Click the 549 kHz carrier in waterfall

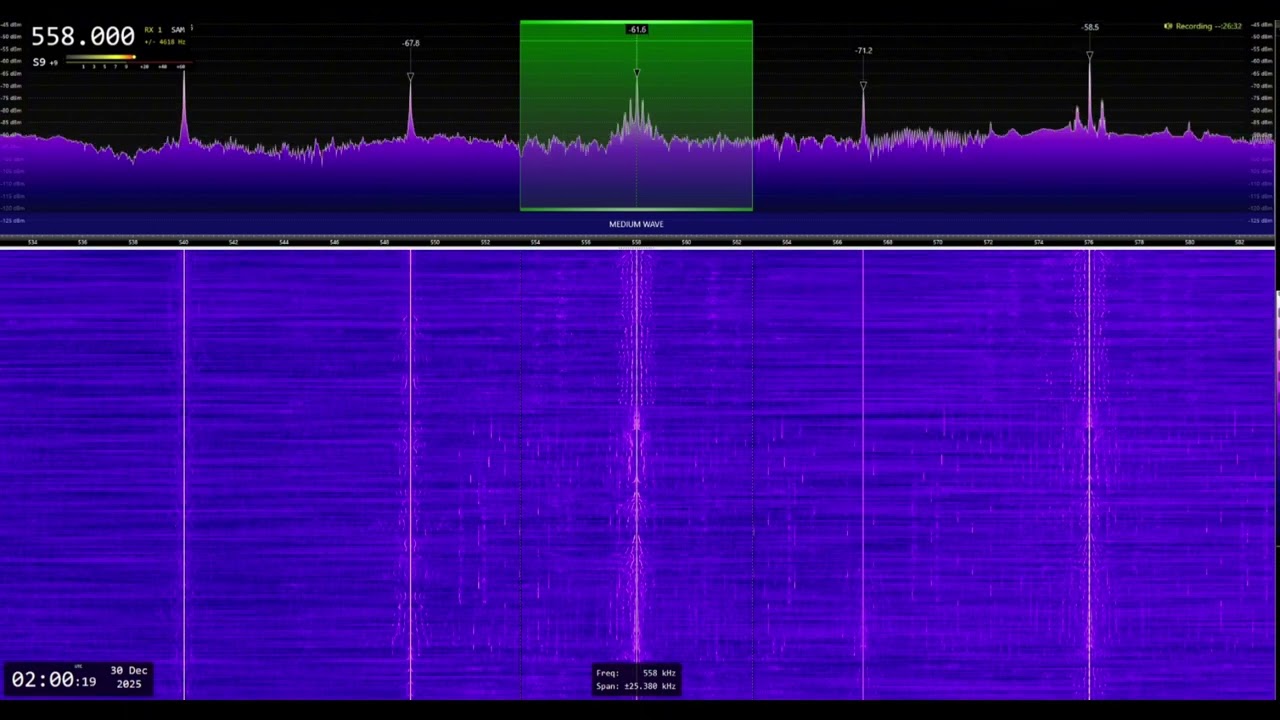tap(410, 474)
